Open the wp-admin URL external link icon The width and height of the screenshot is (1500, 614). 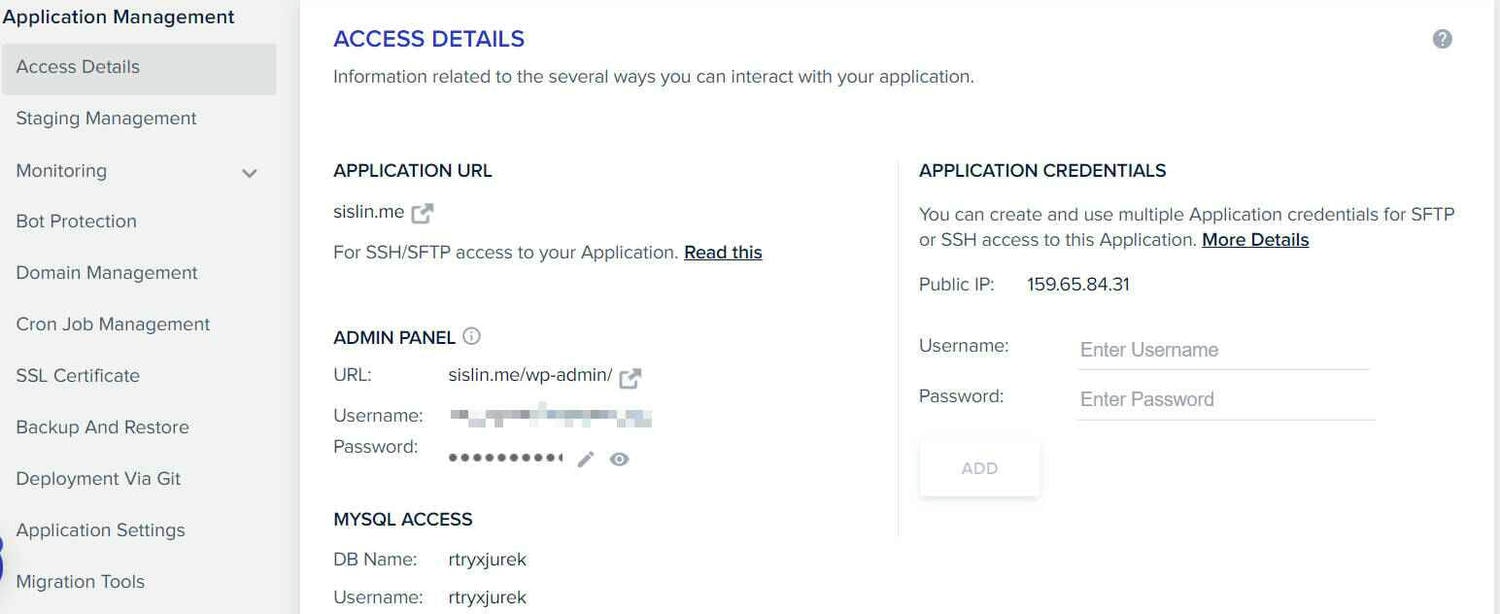pyautogui.click(x=630, y=378)
